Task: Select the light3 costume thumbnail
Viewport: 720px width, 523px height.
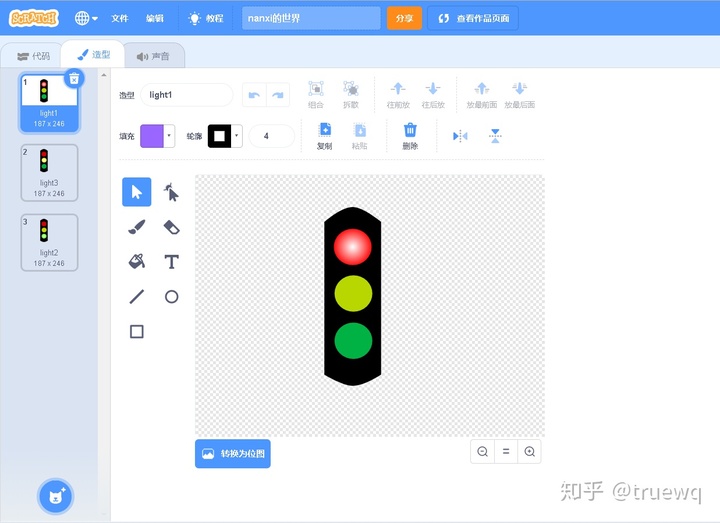Action: (49, 173)
